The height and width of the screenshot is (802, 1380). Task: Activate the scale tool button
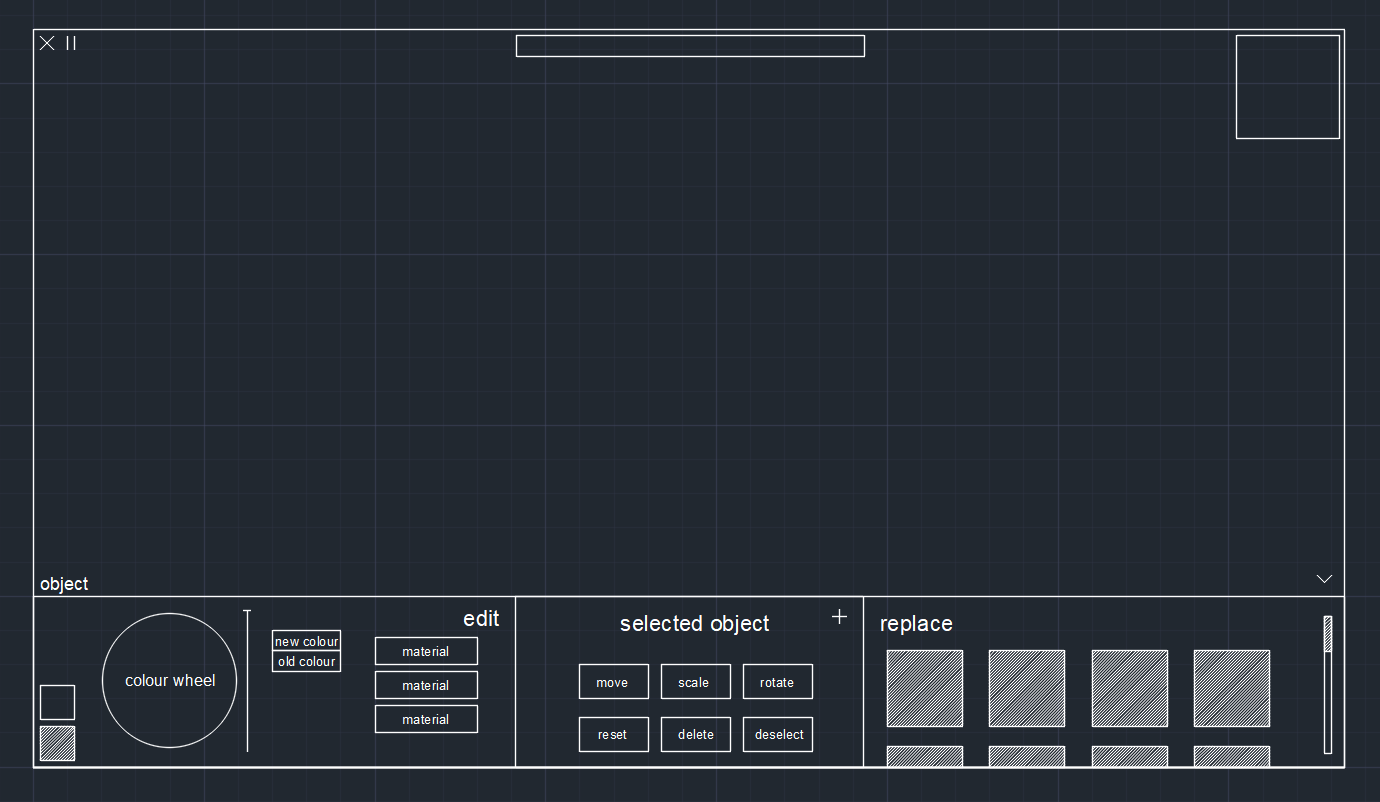pos(695,682)
